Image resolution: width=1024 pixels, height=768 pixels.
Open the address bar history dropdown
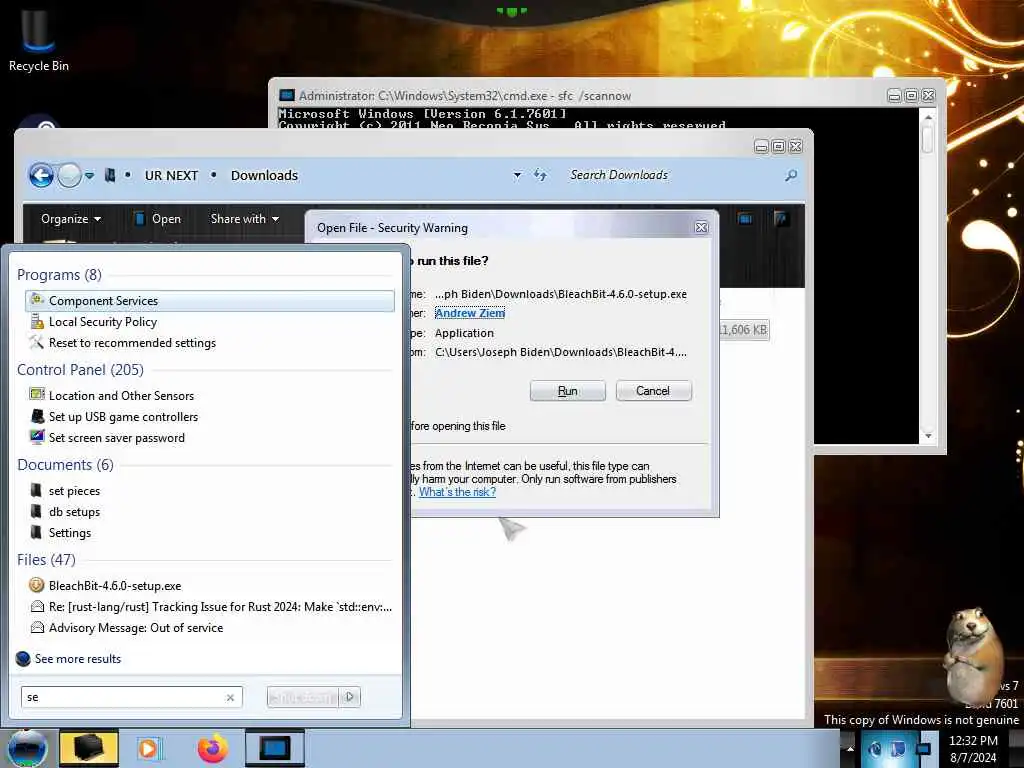517,175
